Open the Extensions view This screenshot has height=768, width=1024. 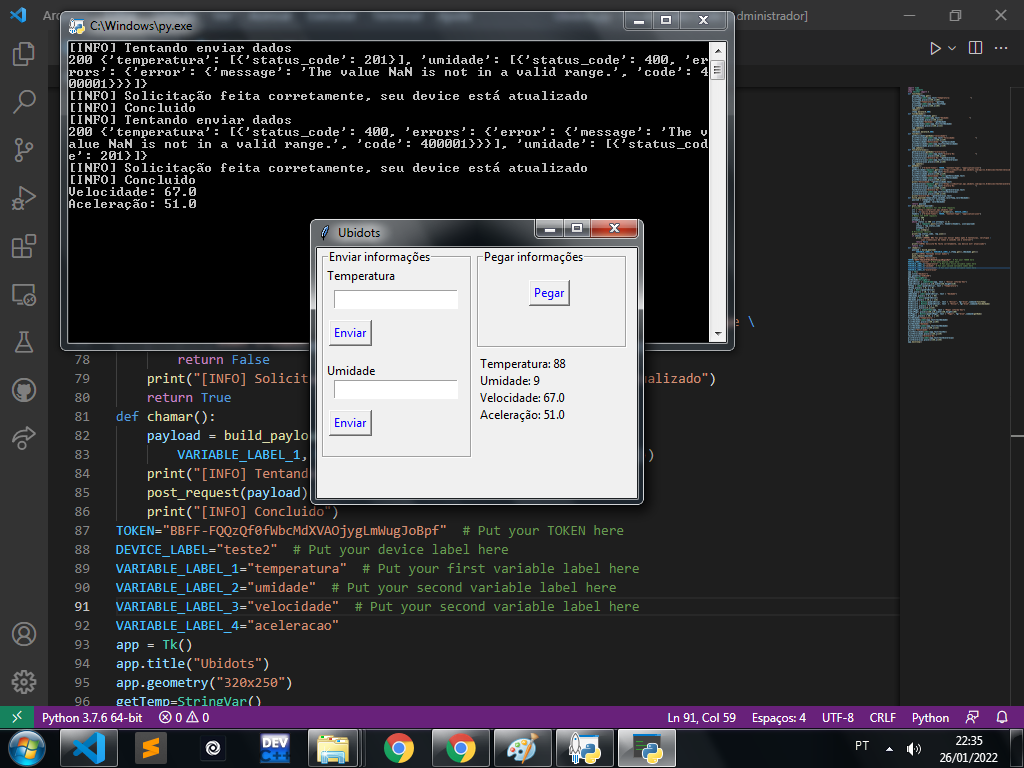click(x=24, y=246)
